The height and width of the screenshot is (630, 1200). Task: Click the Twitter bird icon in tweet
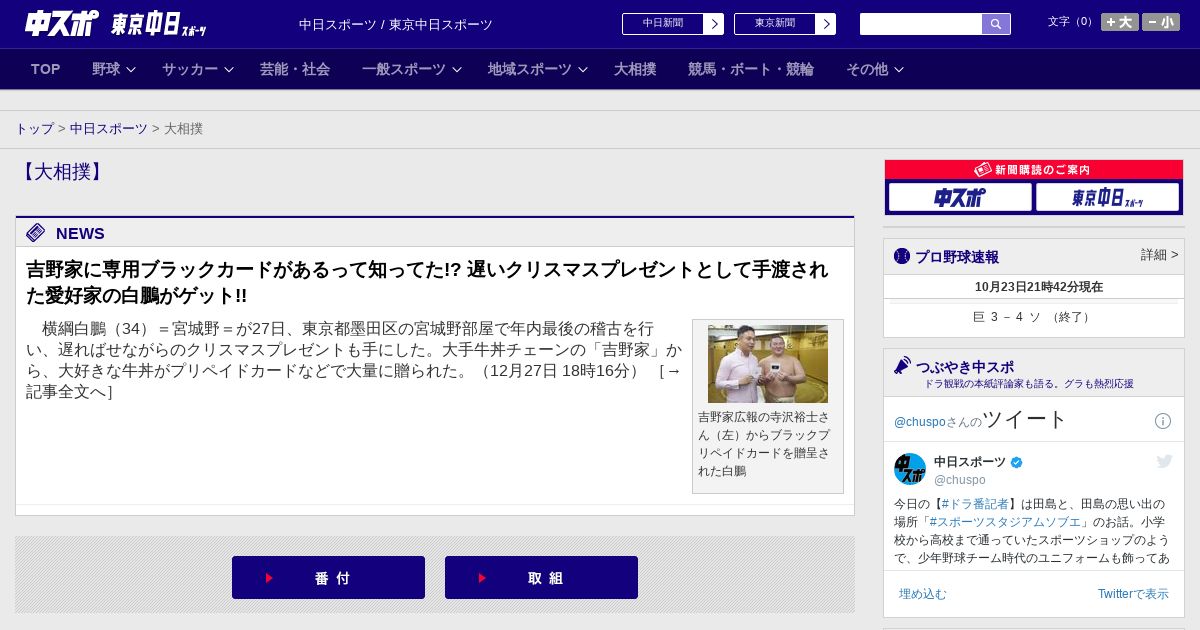coord(1164,461)
